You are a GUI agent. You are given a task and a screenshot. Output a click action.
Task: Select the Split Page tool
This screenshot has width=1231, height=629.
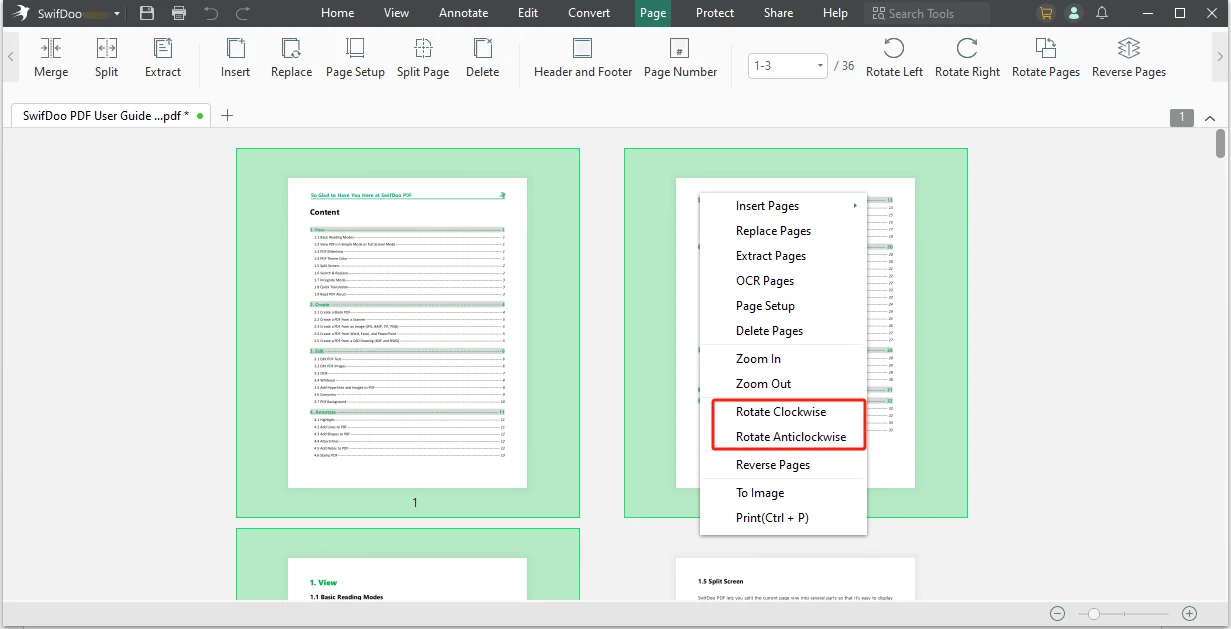(x=423, y=58)
